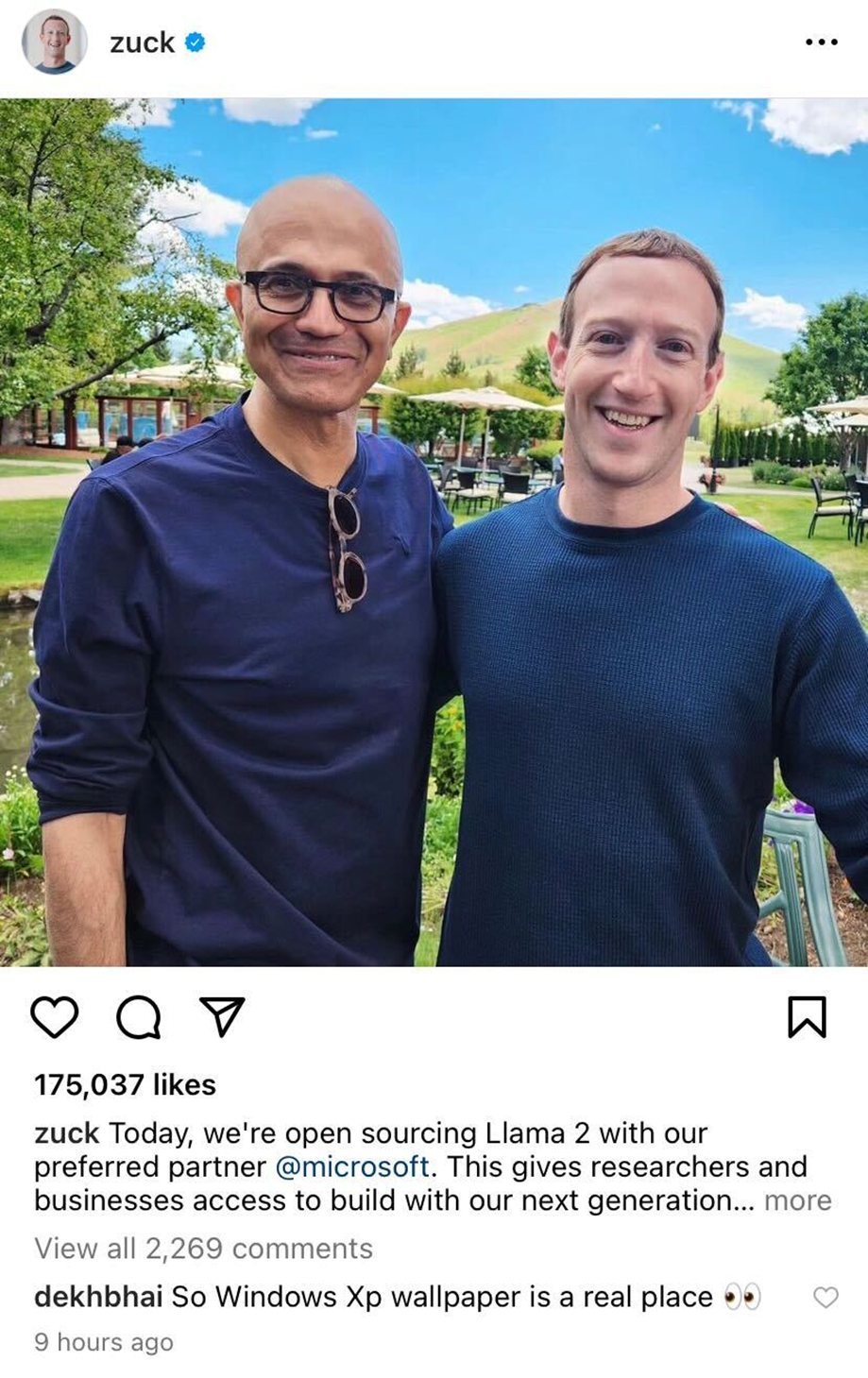Expand the caption by clicking "more"
868x1378 pixels.
[797, 1200]
